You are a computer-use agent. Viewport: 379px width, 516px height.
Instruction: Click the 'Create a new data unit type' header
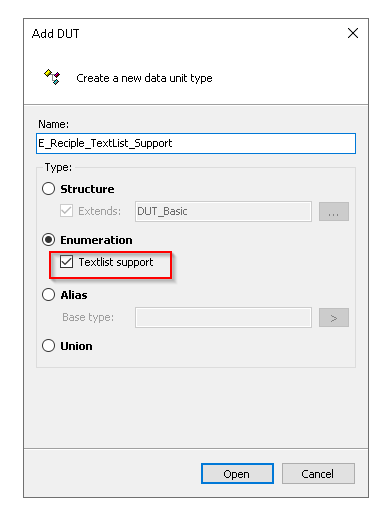tap(144, 78)
